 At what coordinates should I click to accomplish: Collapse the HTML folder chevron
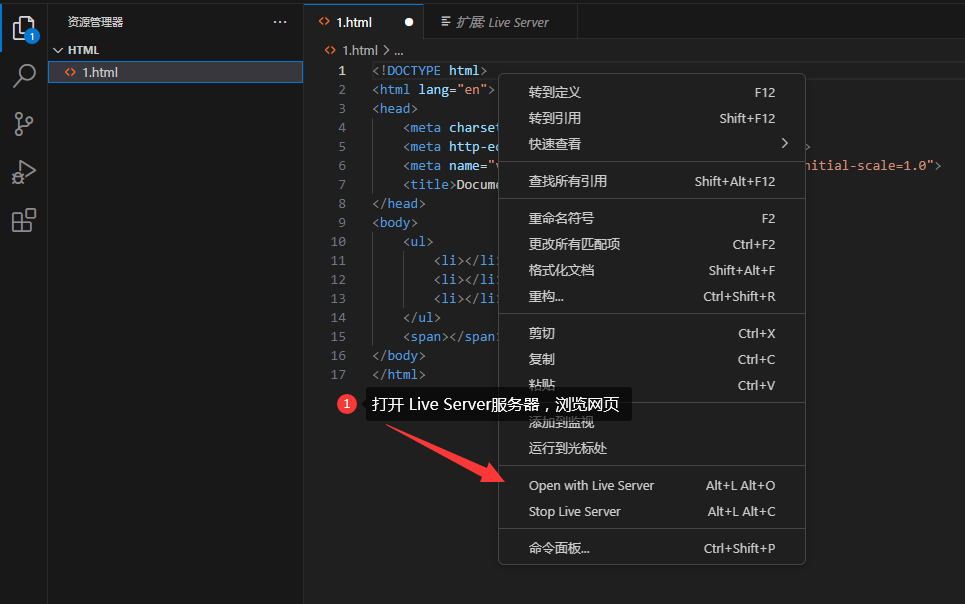pos(58,50)
